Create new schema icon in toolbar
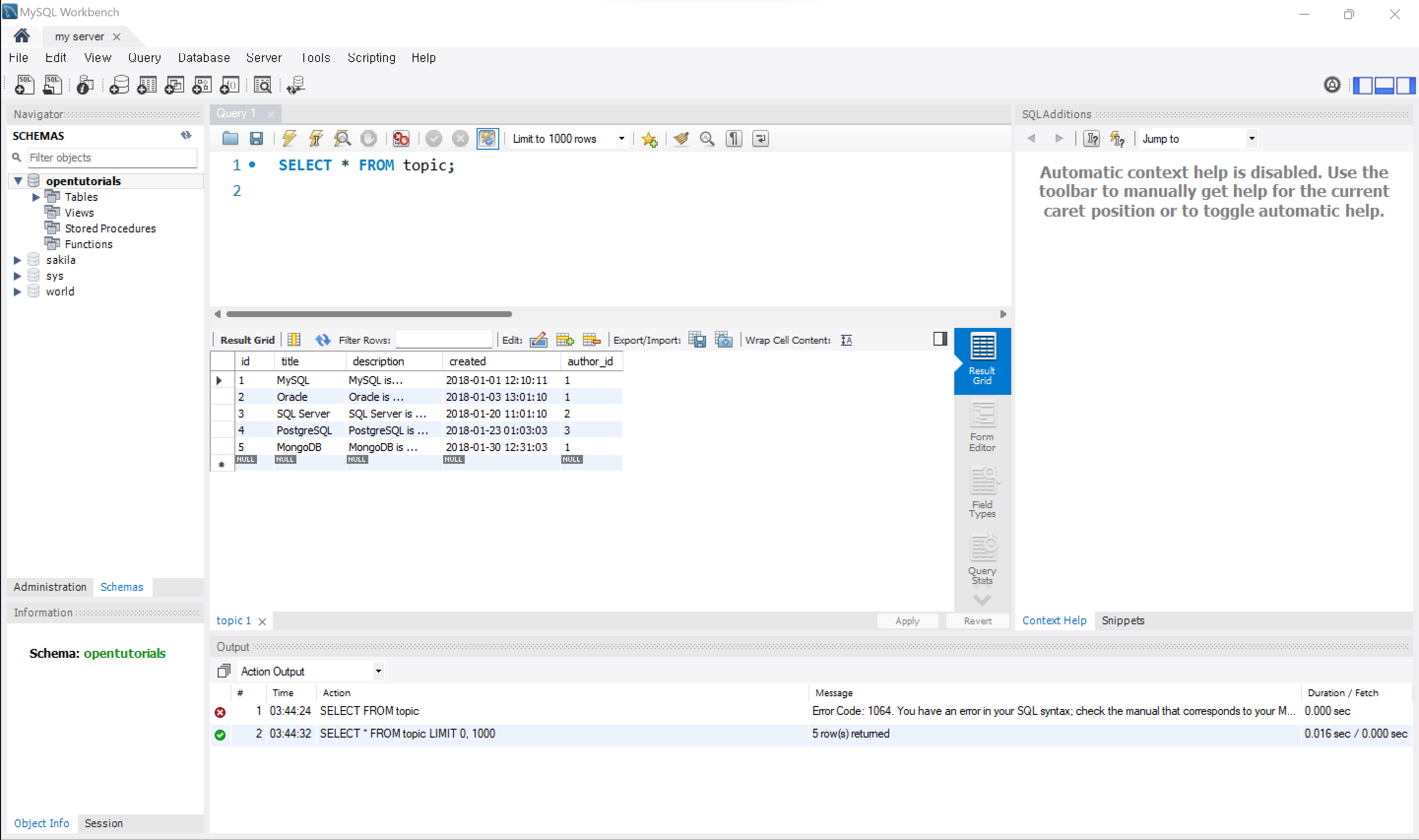Image resolution: width=1419 pixels, height=840 pixels. point(119,85)
